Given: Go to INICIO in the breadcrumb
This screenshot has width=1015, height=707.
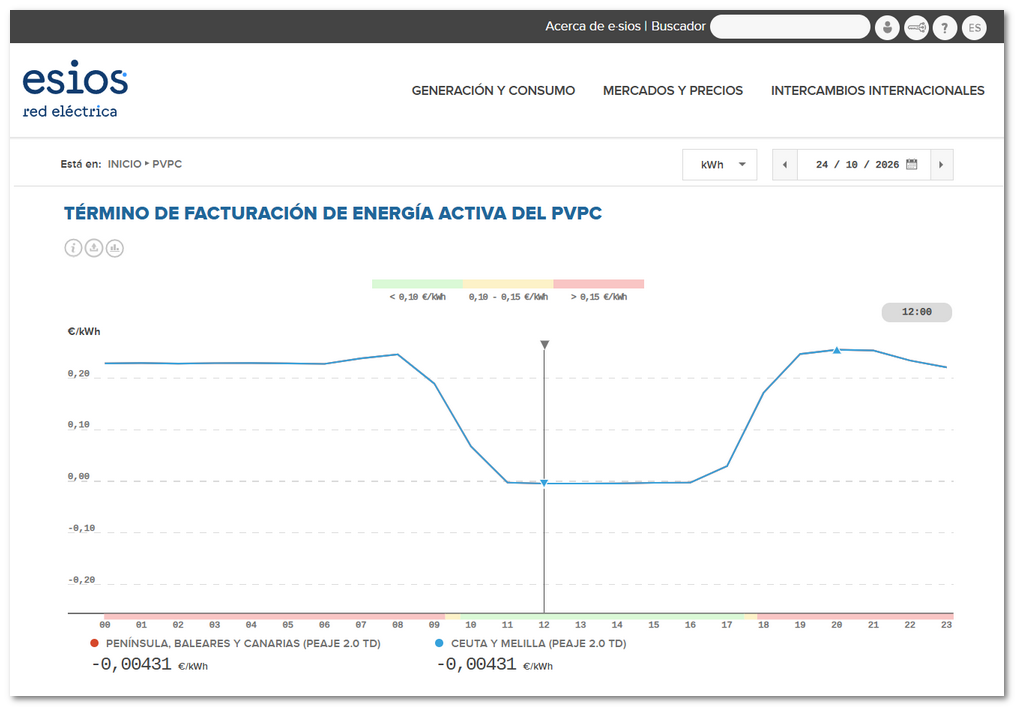Looking at the screenshot, I should coord(124,164).
